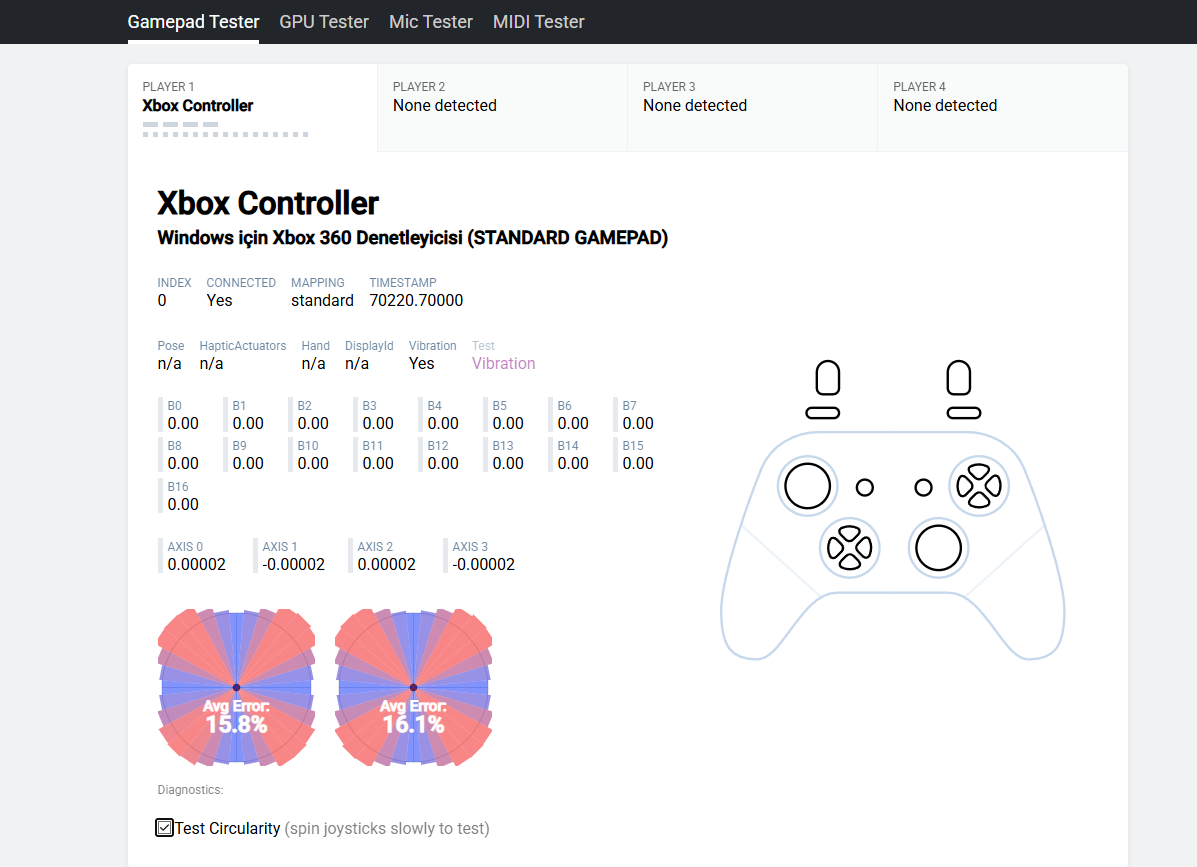
Task: Click the B9 button value
Action: click(x=248, y=463)
